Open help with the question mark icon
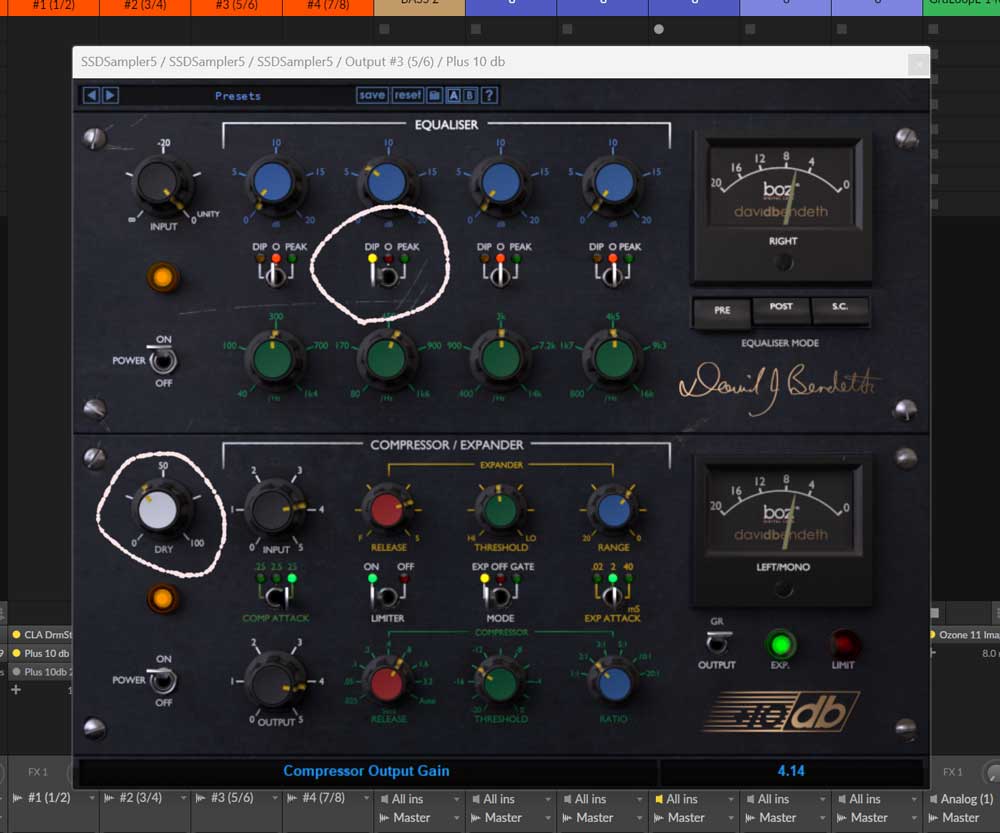The width and height of the screenshot is (1000, 833). point(489,96)
